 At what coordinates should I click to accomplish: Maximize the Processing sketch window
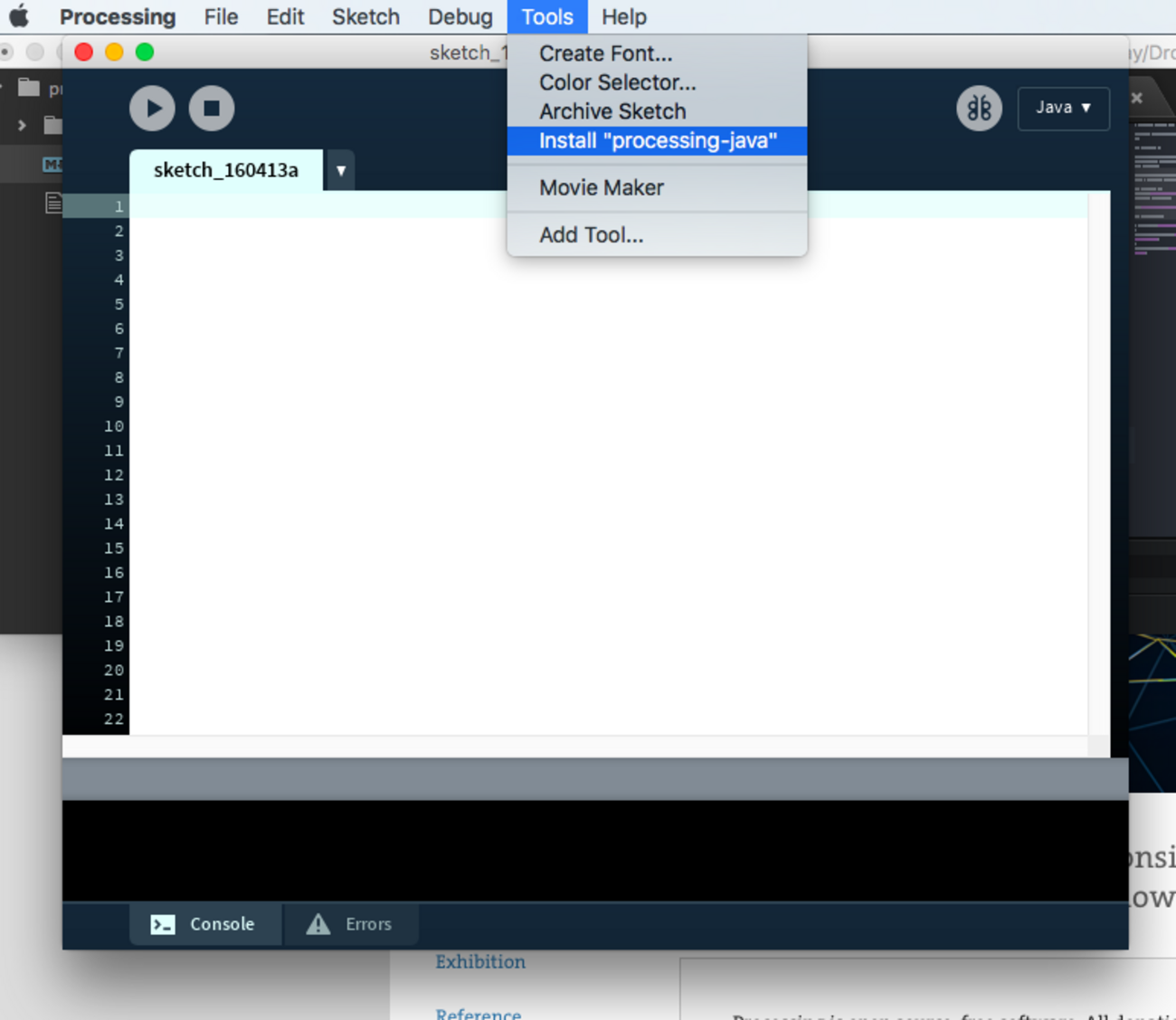click(x=145, y=52)
